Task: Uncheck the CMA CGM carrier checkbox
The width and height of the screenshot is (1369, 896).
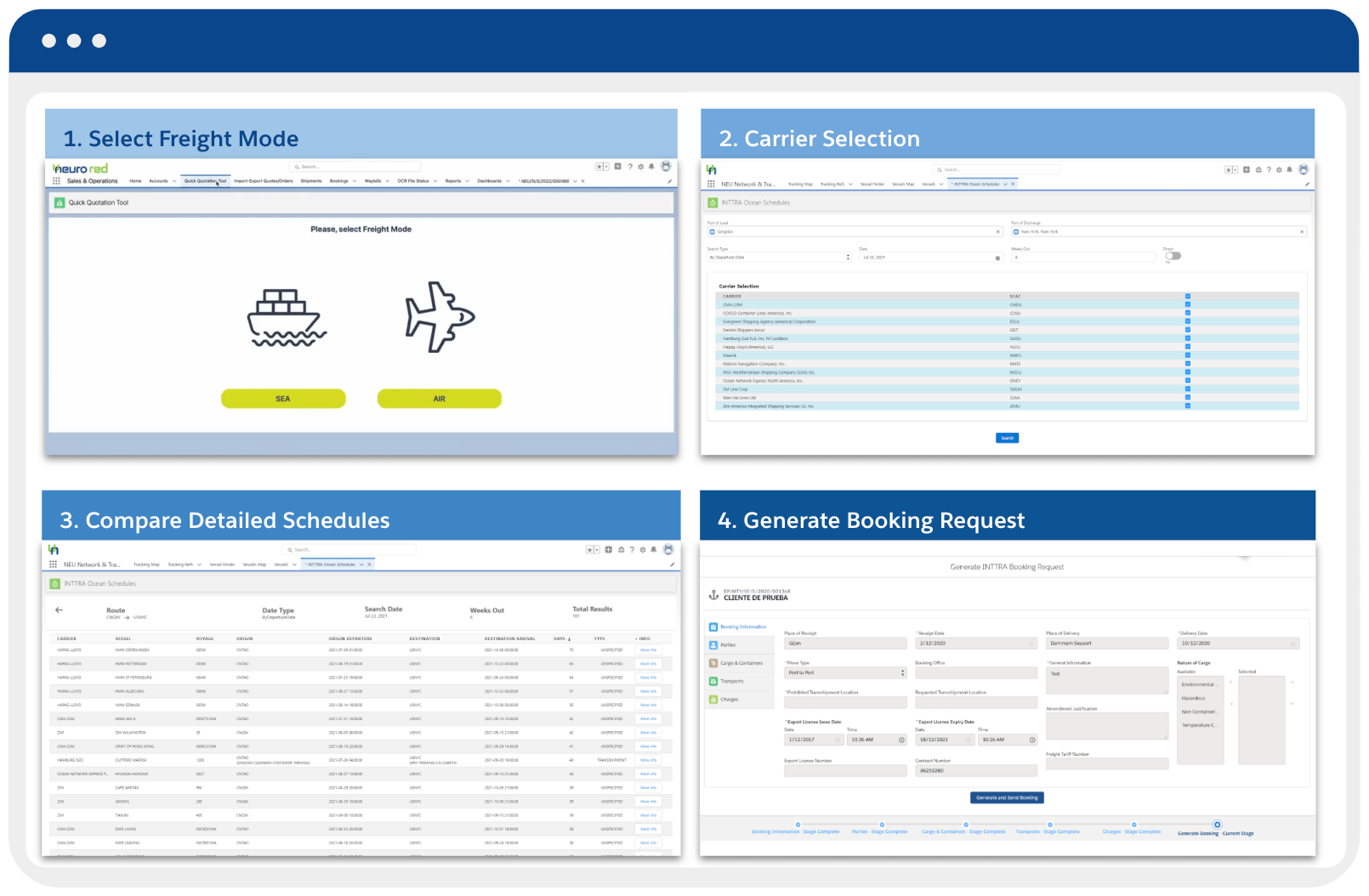Action: 1188,304
